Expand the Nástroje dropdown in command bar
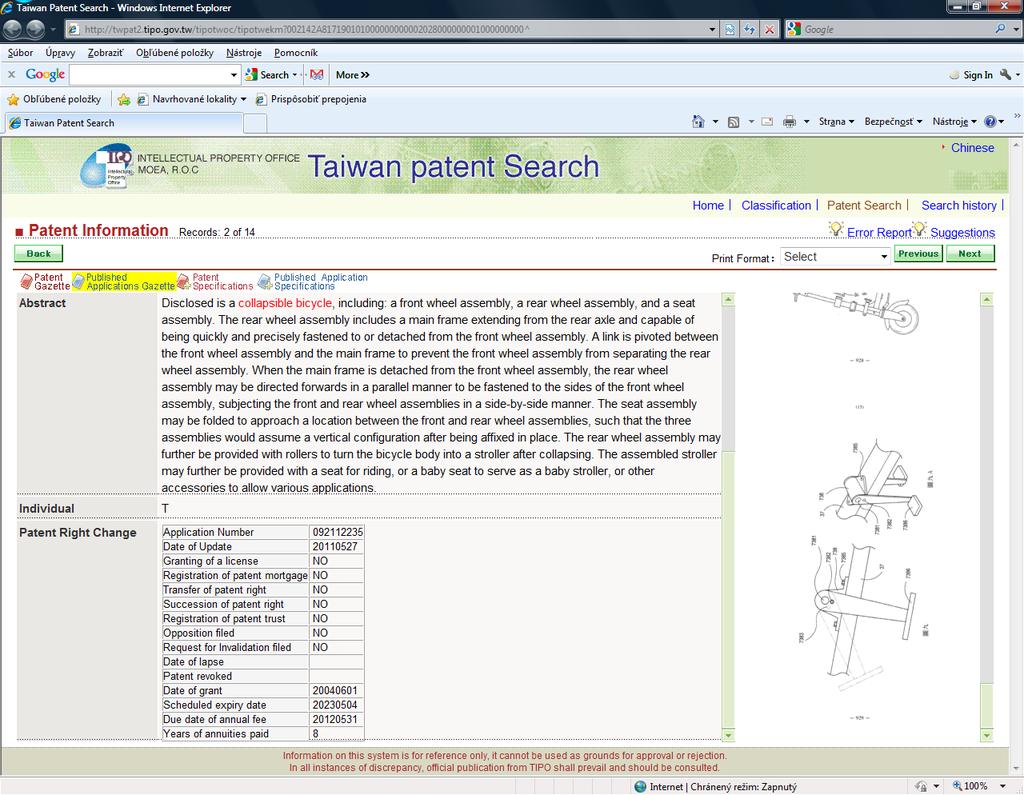Viewport: 1024px width, 795px height. [x=955, y=122]
